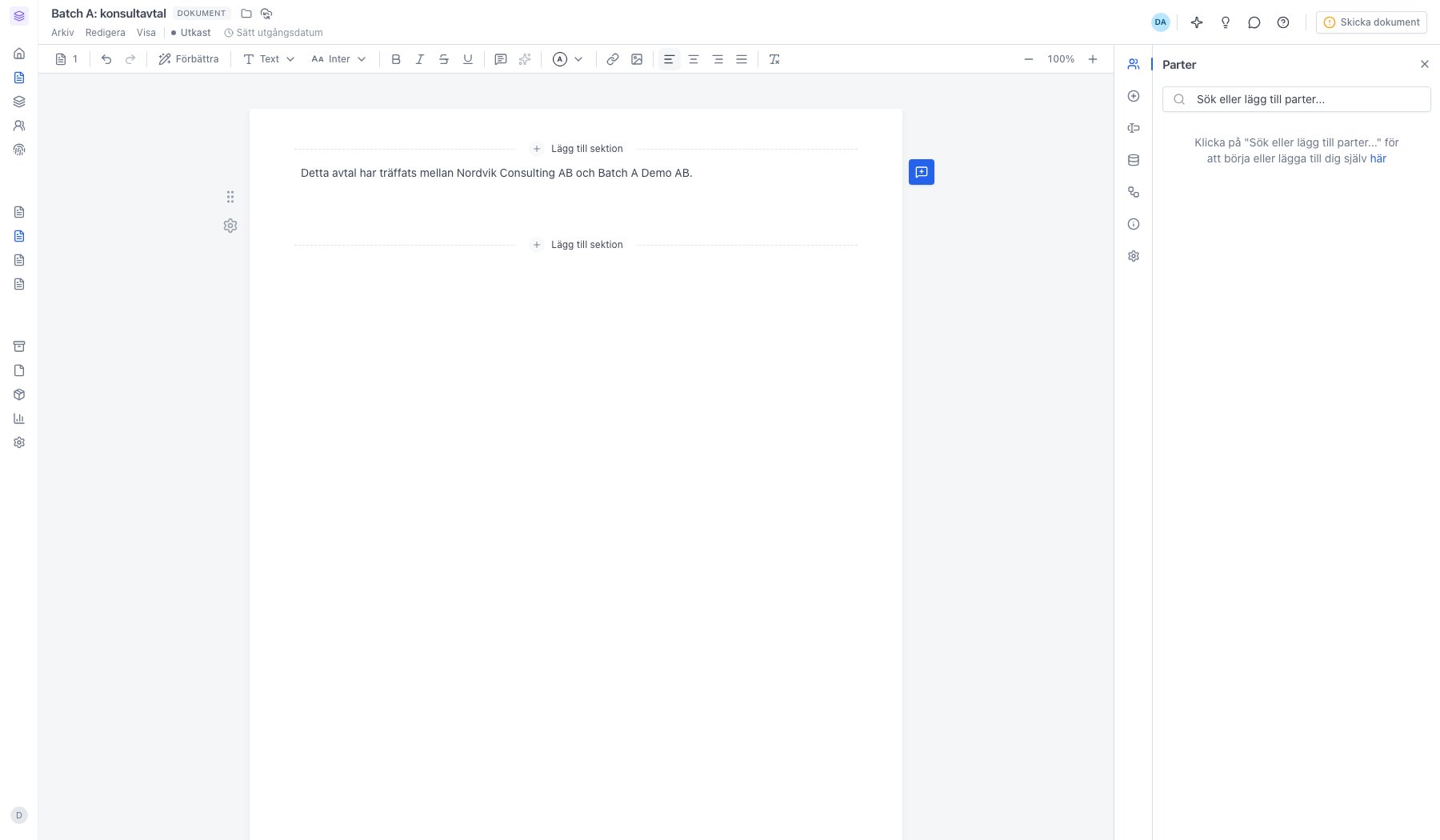Open the text color dropdown
Screen dimensions: 1440x840
568,59
